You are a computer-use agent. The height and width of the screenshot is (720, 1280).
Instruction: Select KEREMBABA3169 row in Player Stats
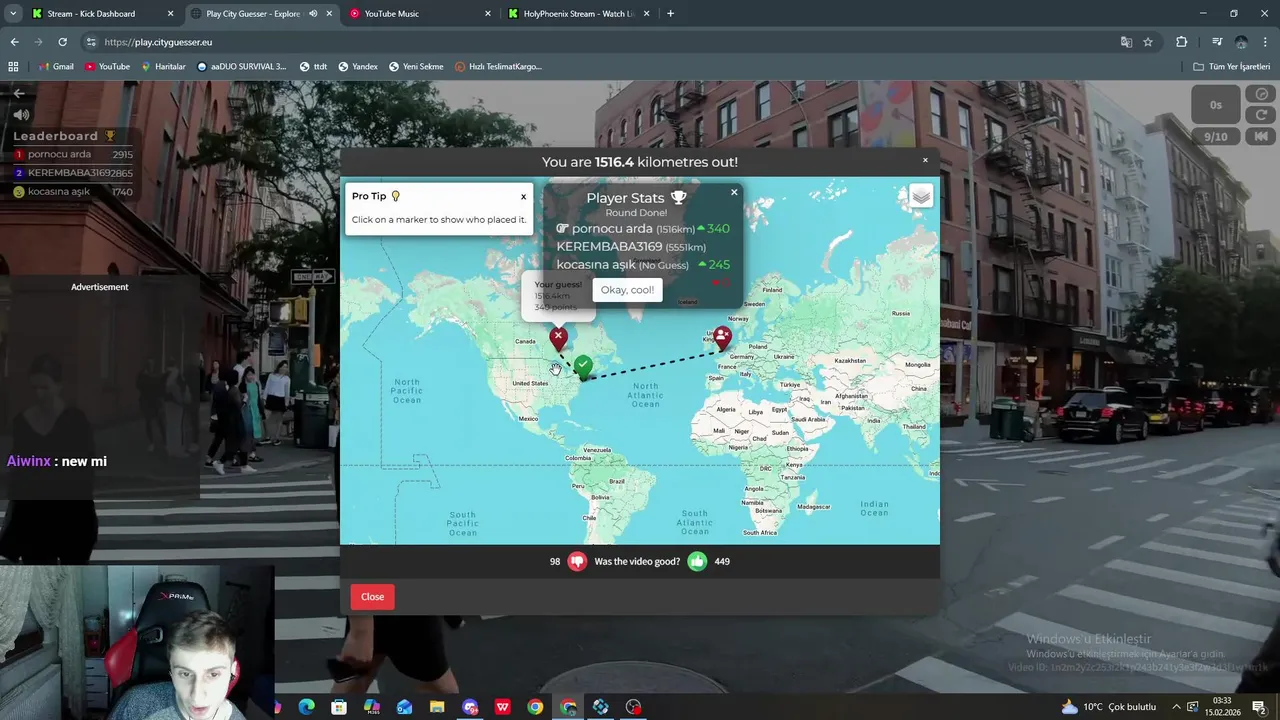(x=631, y=247)
